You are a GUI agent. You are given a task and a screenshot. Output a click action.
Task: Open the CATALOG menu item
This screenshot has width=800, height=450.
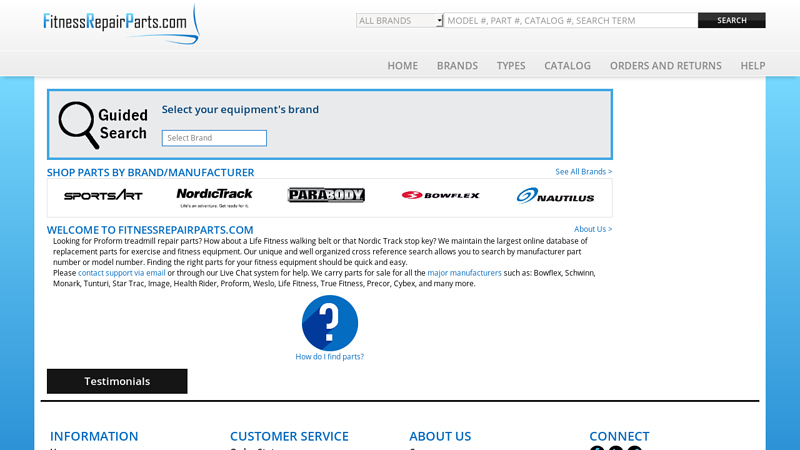(567, 66)
